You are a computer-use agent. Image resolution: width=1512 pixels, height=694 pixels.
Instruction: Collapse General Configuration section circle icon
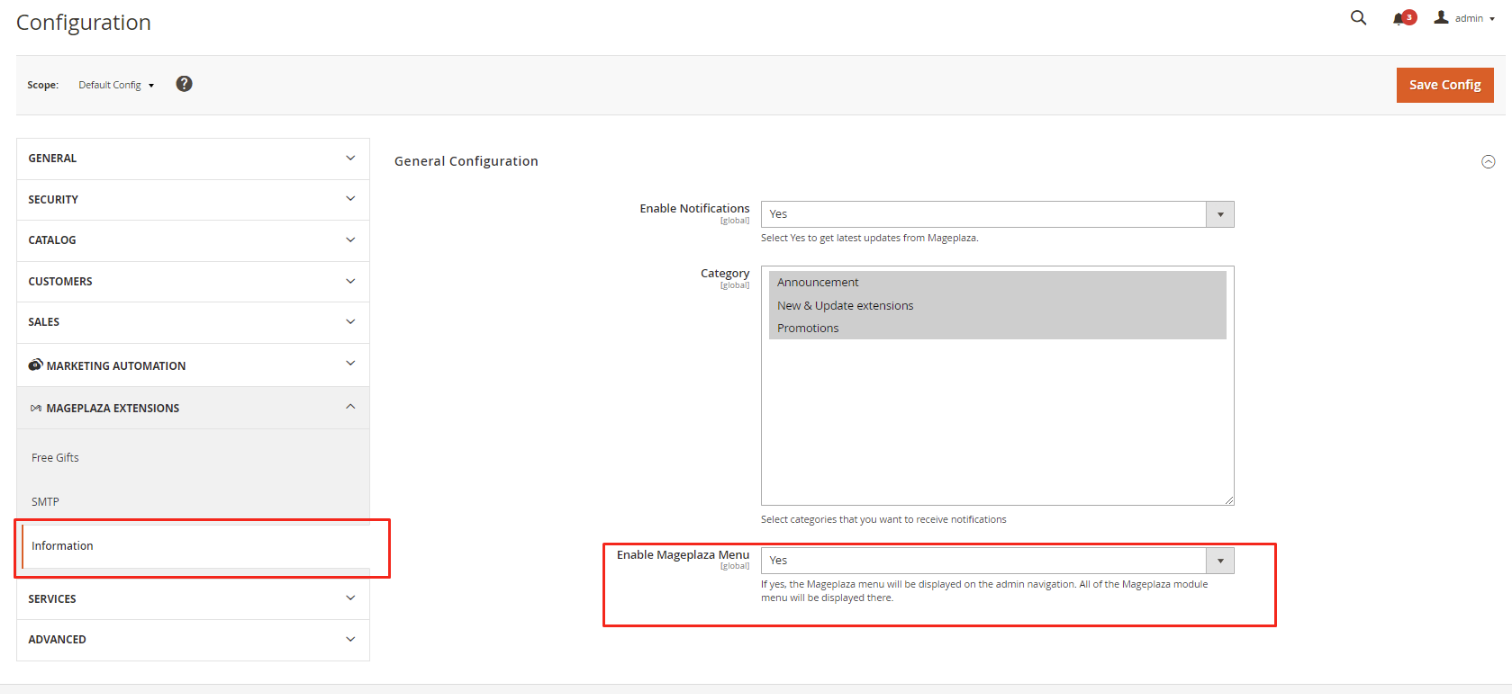[1488, 162]
